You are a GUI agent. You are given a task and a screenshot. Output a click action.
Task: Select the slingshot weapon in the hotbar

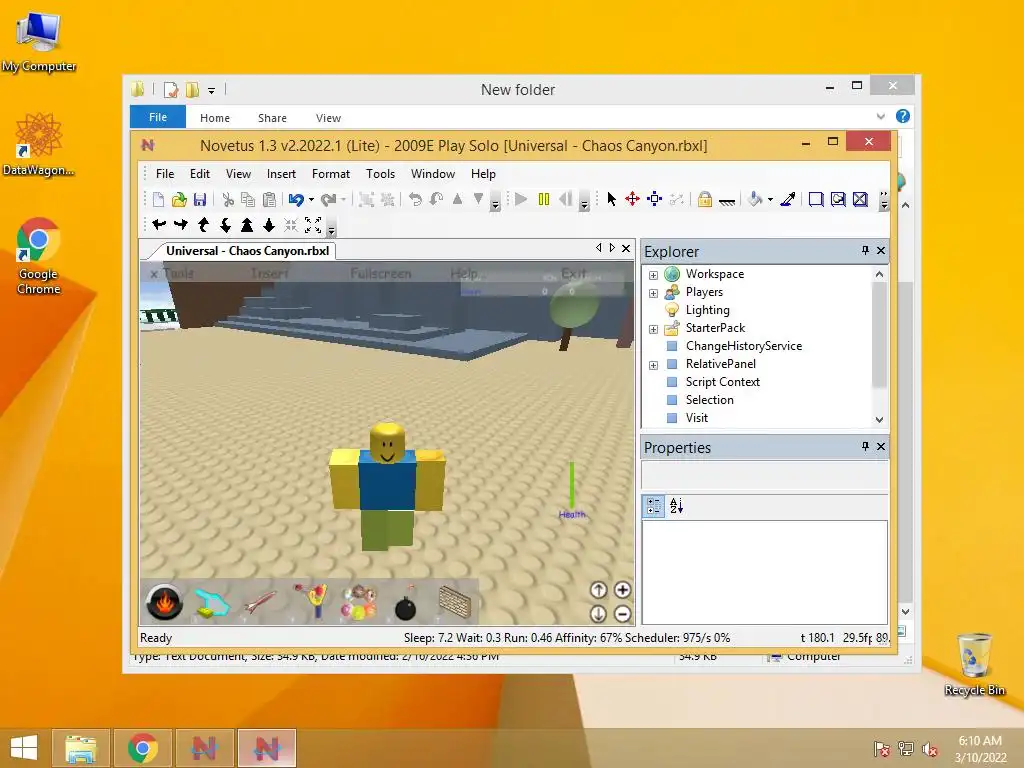310,601
